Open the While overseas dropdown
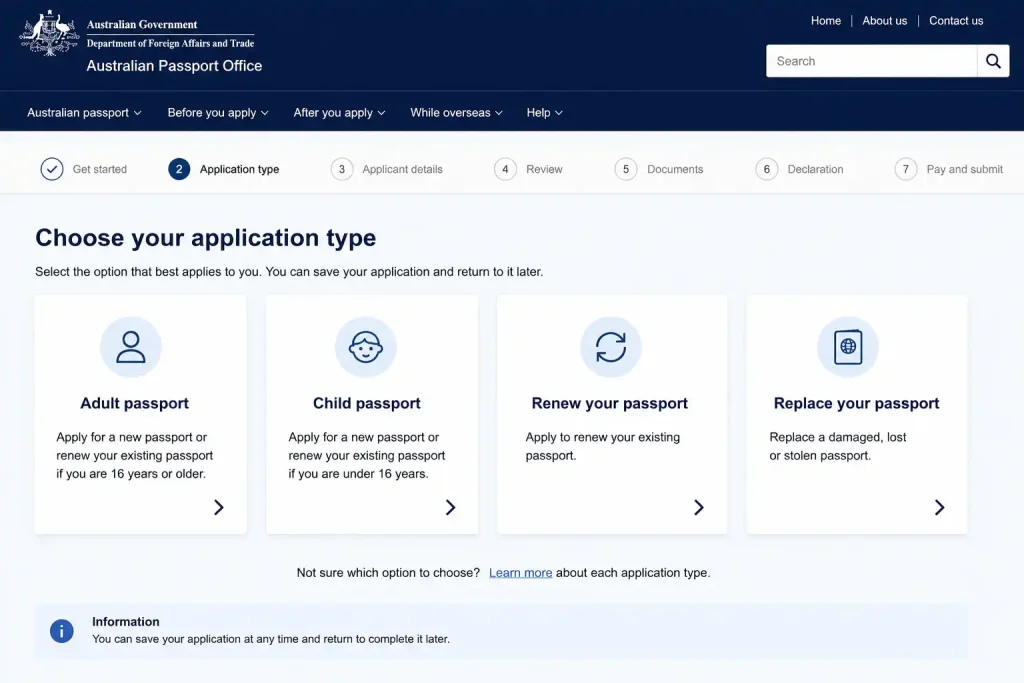Image resolution: width=1024 pixels, height=683 pixels. tap(456, 112)
